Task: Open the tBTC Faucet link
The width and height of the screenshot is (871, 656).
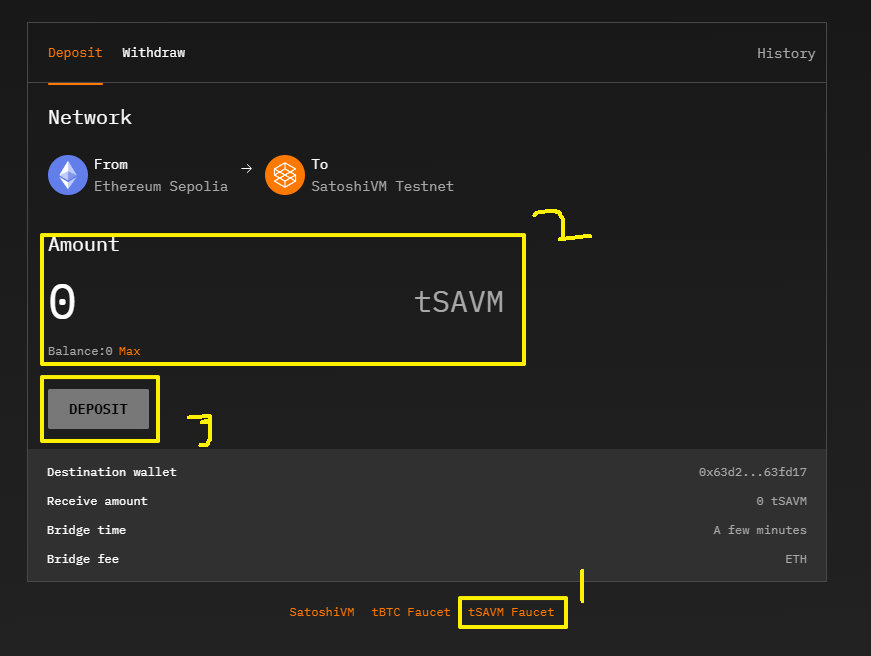Action: [x=411, y=612]
